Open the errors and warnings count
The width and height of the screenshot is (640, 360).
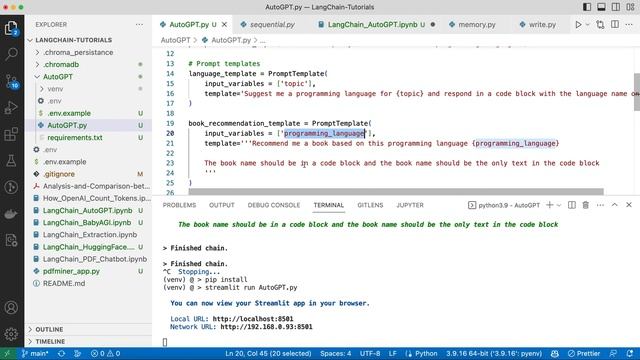[x=105, y=353]
